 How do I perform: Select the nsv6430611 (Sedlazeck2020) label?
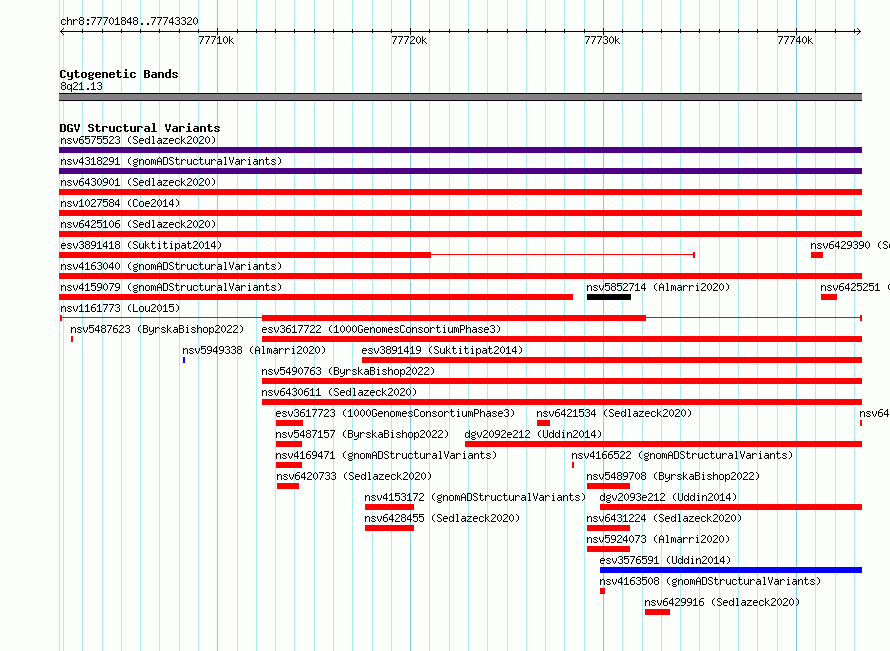tap(339, 392)
